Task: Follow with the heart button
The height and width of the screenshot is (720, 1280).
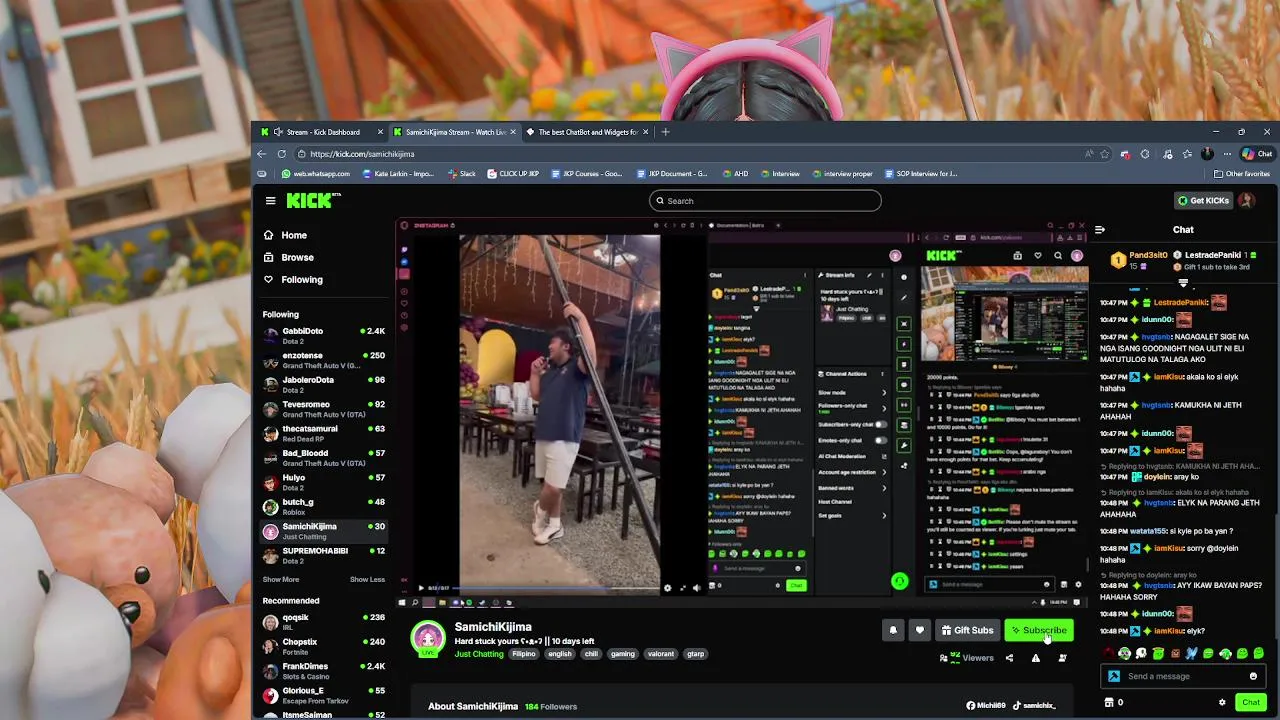Action: 919,631
